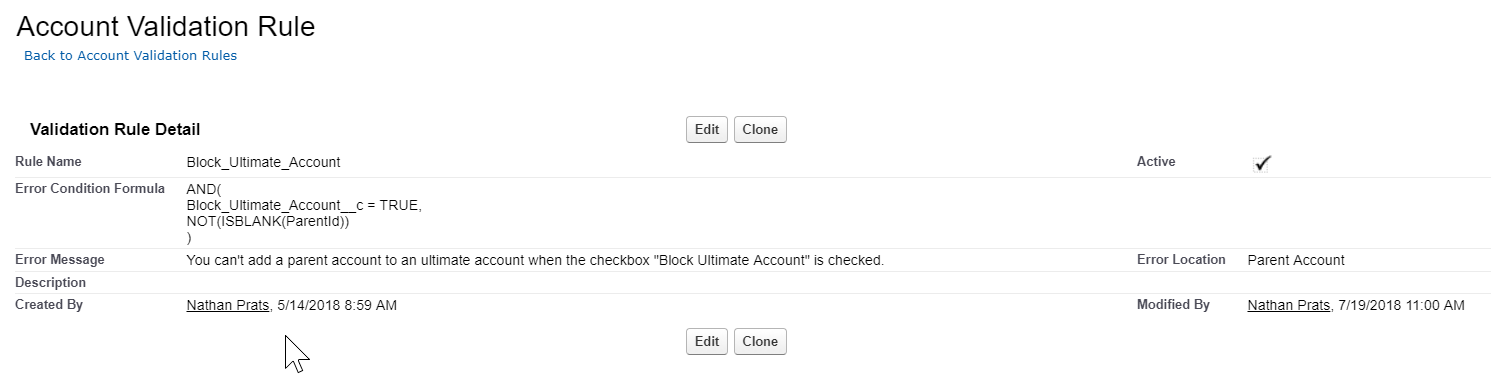Open Nathan Prats in Modified By

[x=1289, y=305]
